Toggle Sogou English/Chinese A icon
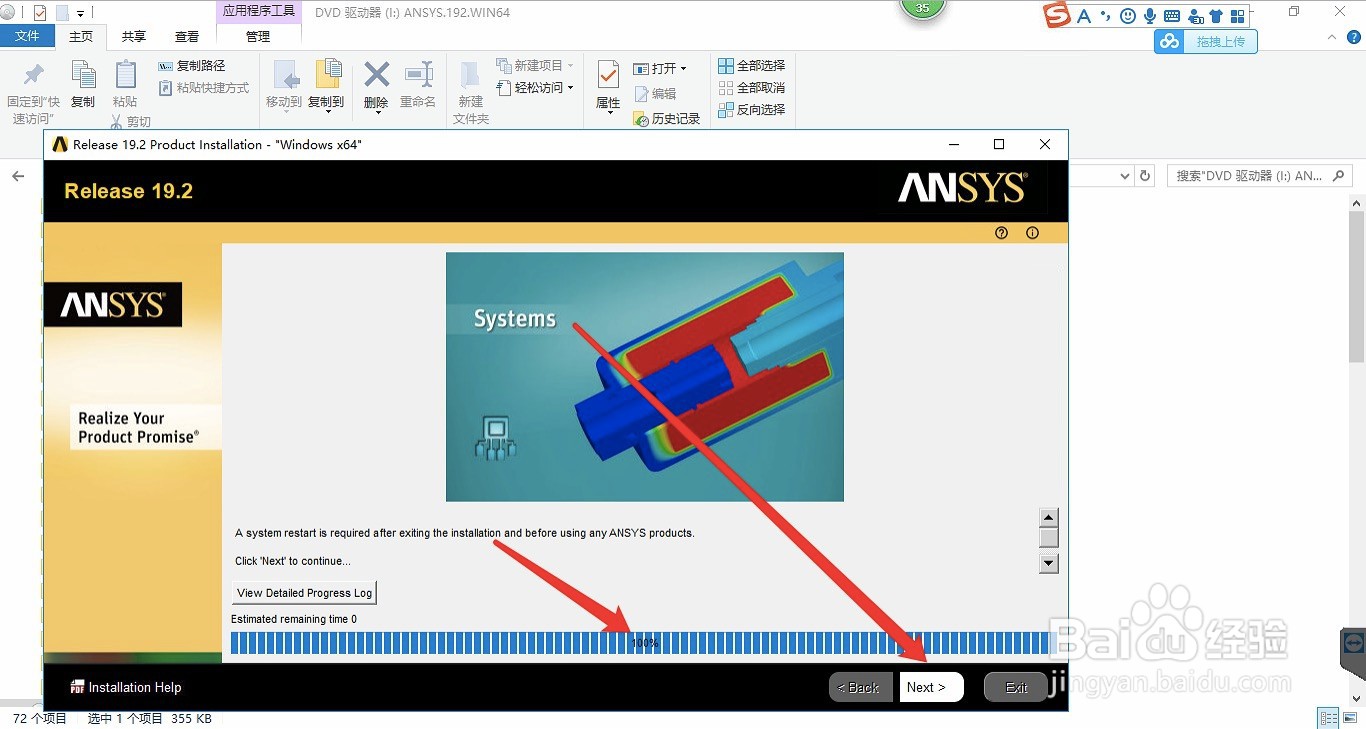 coord(1085,16)
